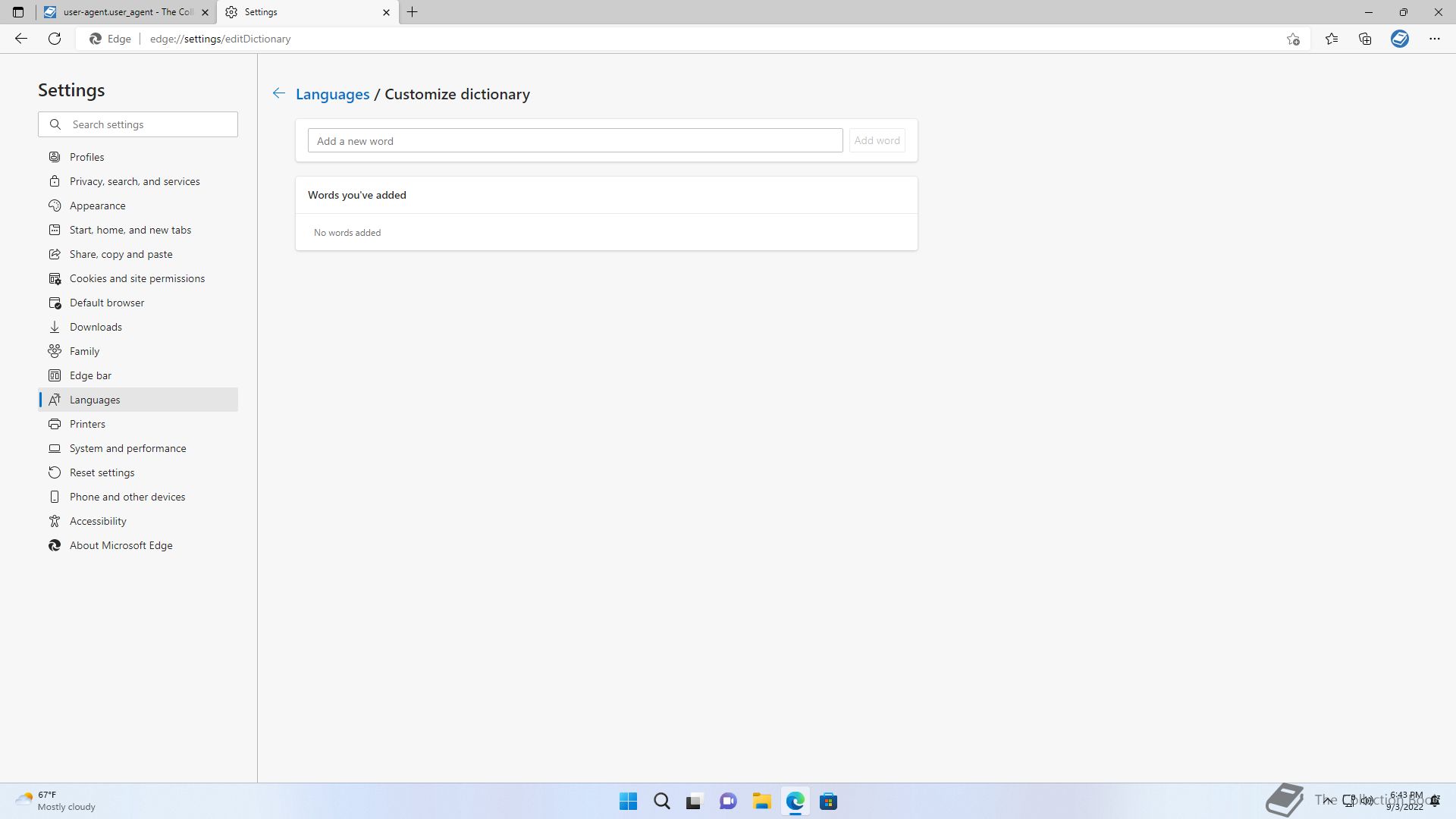Go to Appearance settings section
The image size is (1456, 819).
[98, 206]
